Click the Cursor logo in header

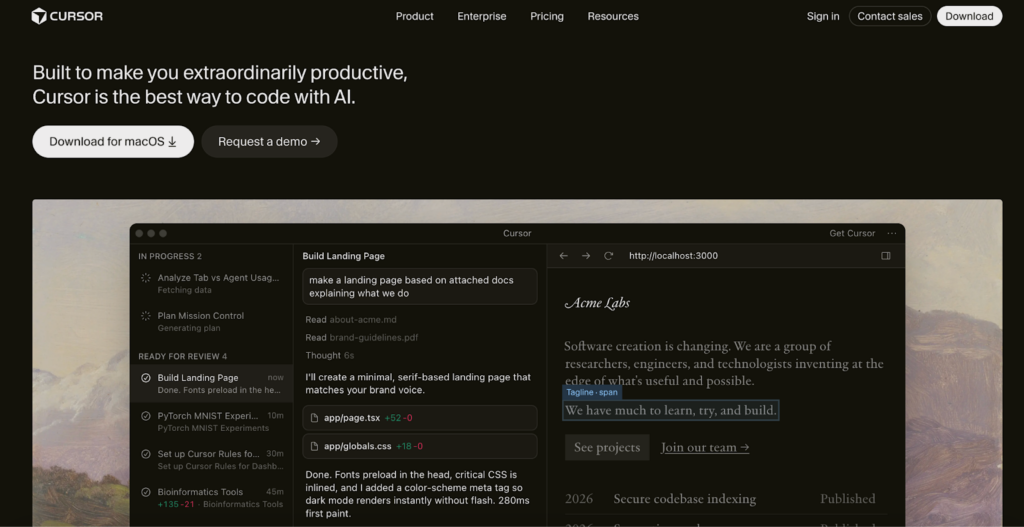tap(67, 16)
